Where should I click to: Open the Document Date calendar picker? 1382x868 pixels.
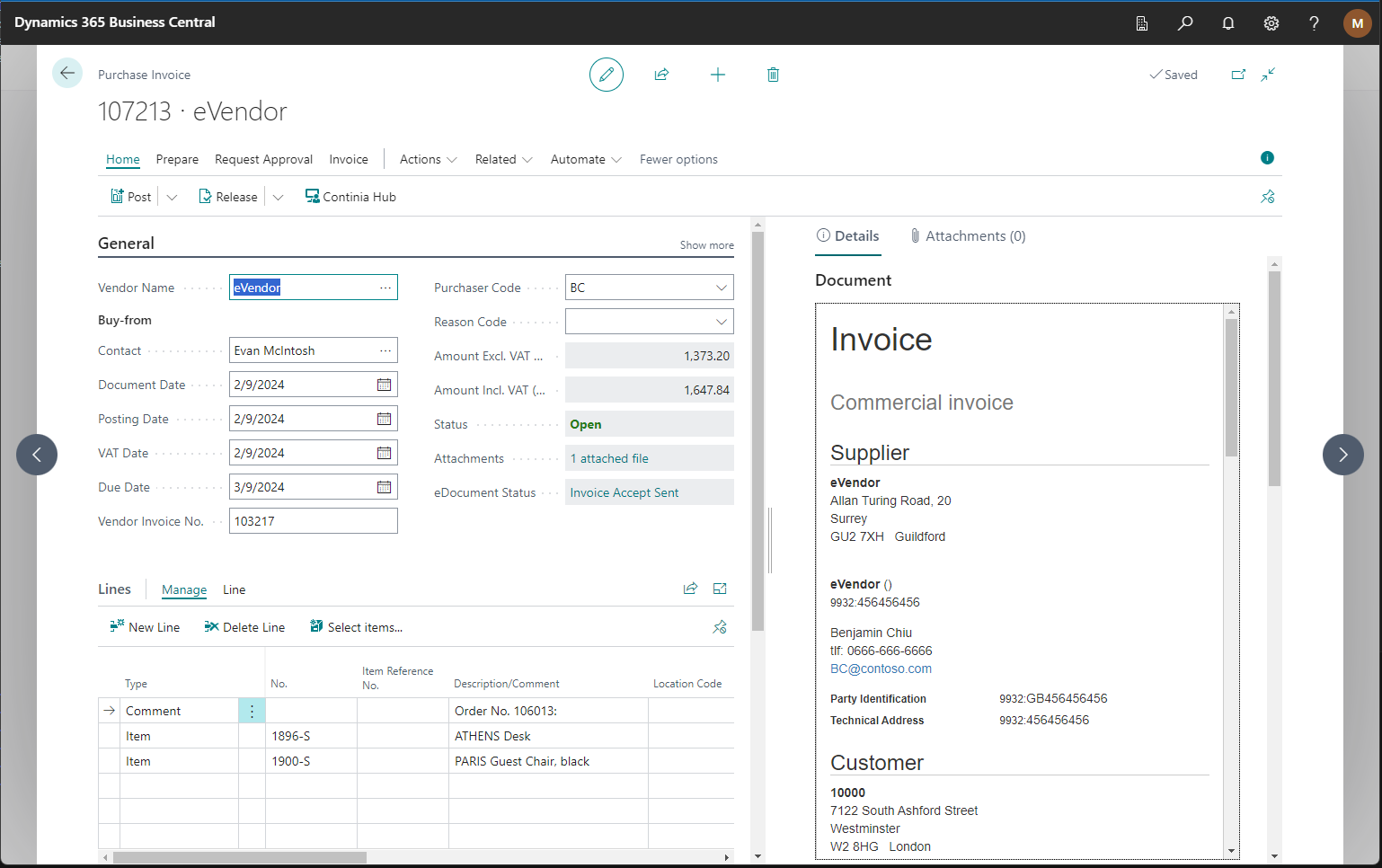tap(384, 385)
